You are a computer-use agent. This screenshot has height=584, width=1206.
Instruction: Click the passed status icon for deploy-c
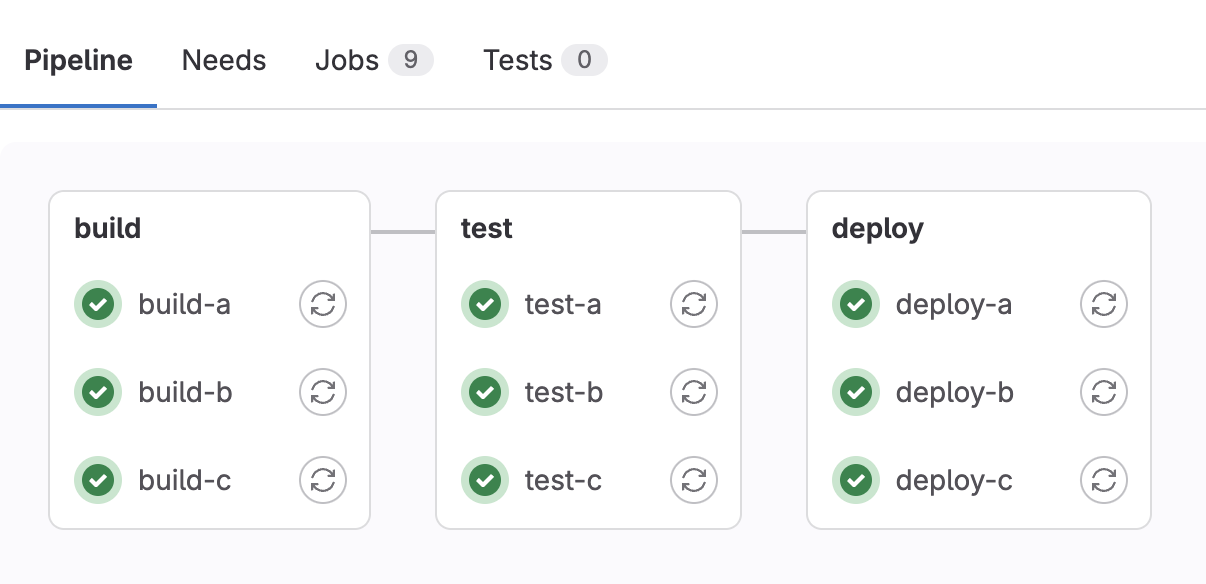point(856,480)
